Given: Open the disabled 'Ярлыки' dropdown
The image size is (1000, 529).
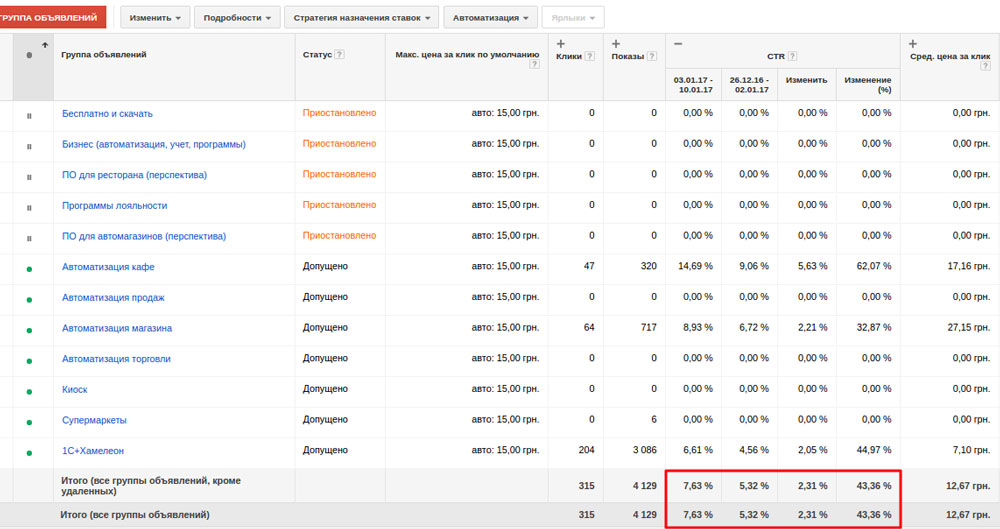Looking at the screenshot, I should coord(573,18).
